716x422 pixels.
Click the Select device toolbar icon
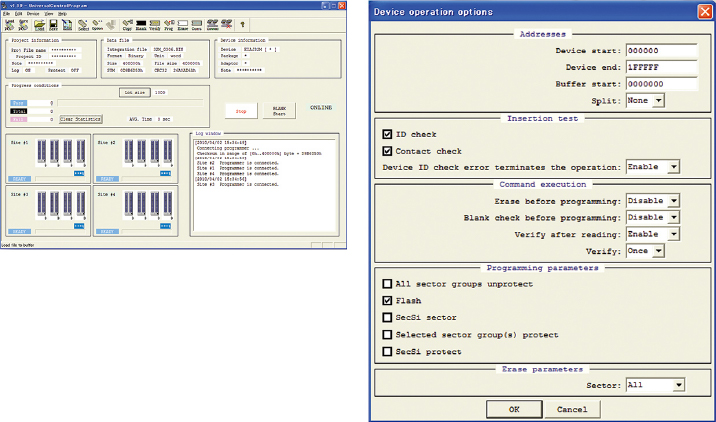(83, 25)
